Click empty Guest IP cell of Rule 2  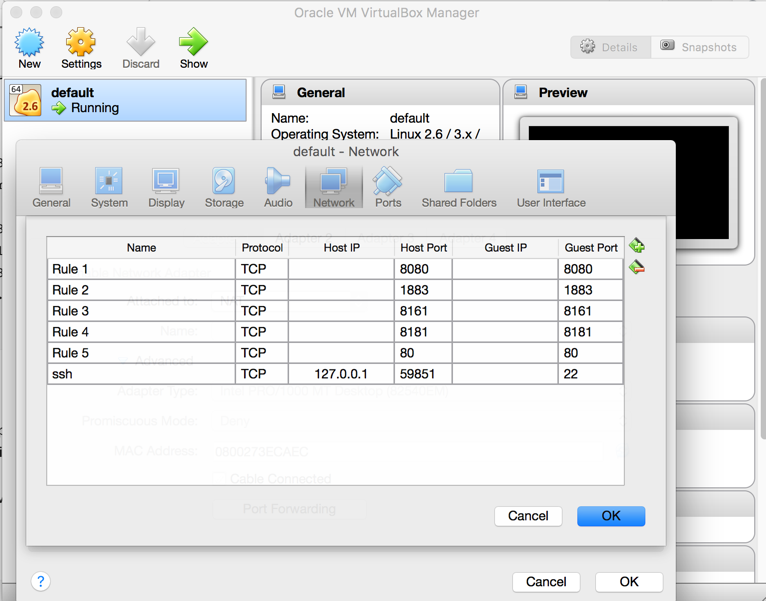click(x=505, y=290)
